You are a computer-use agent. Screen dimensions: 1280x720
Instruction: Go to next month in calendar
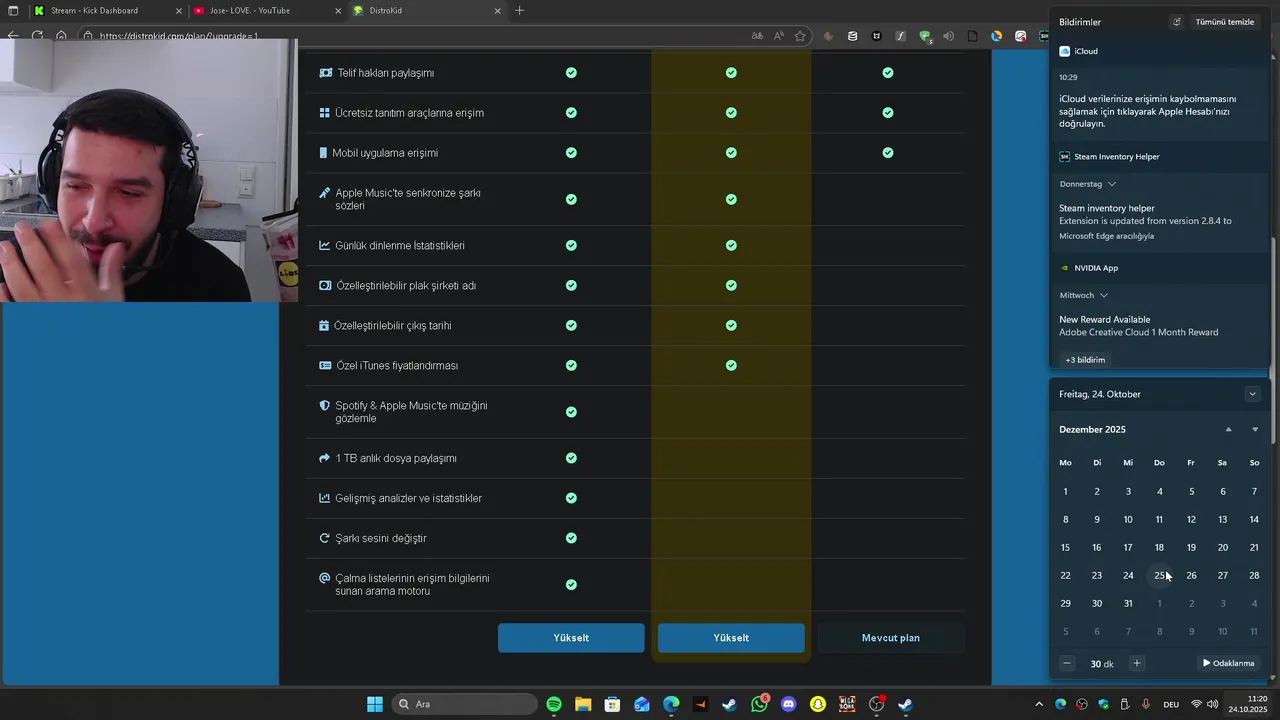click(x=1255, y=429)
